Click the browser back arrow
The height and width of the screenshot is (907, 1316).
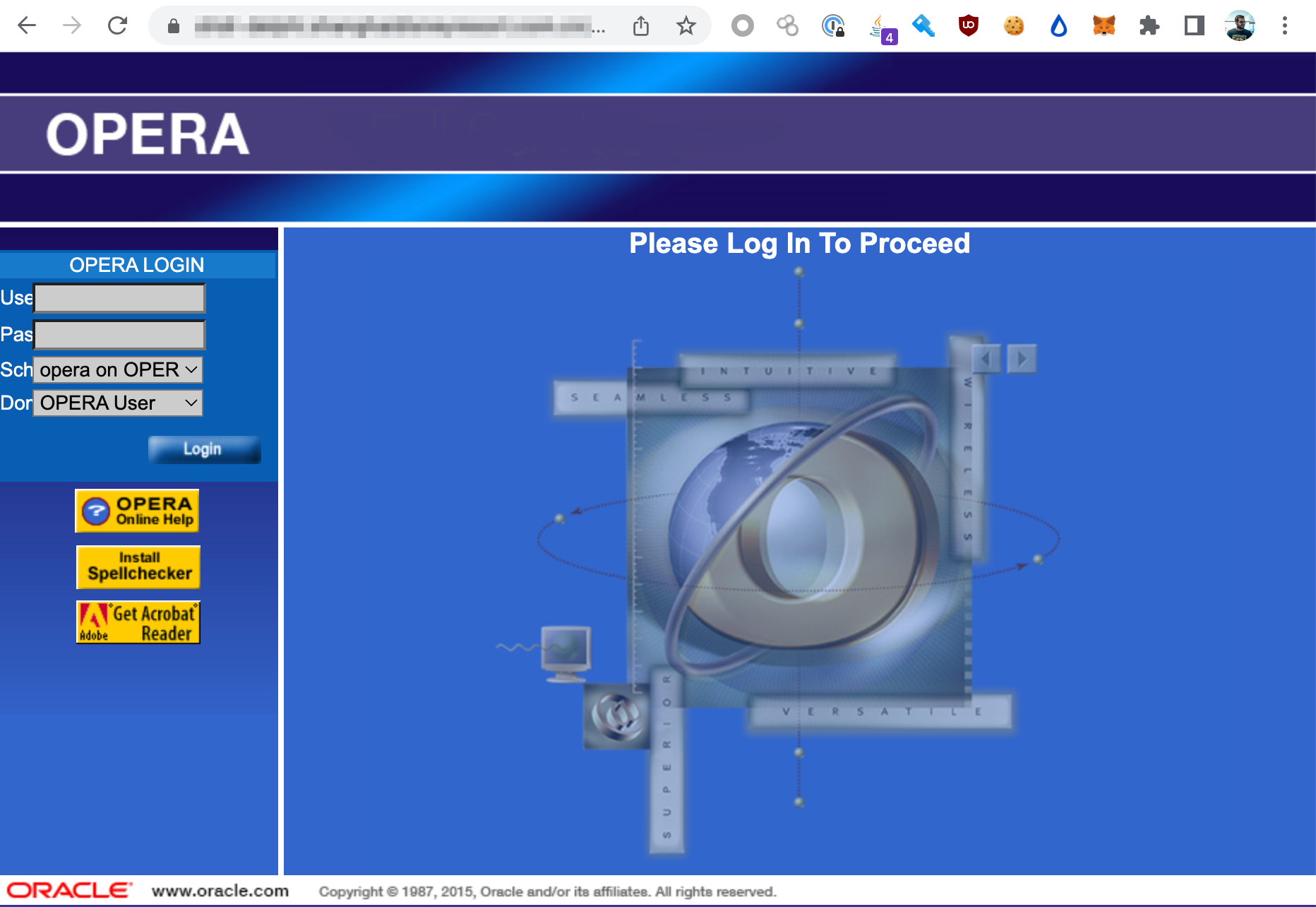point(27,26)
